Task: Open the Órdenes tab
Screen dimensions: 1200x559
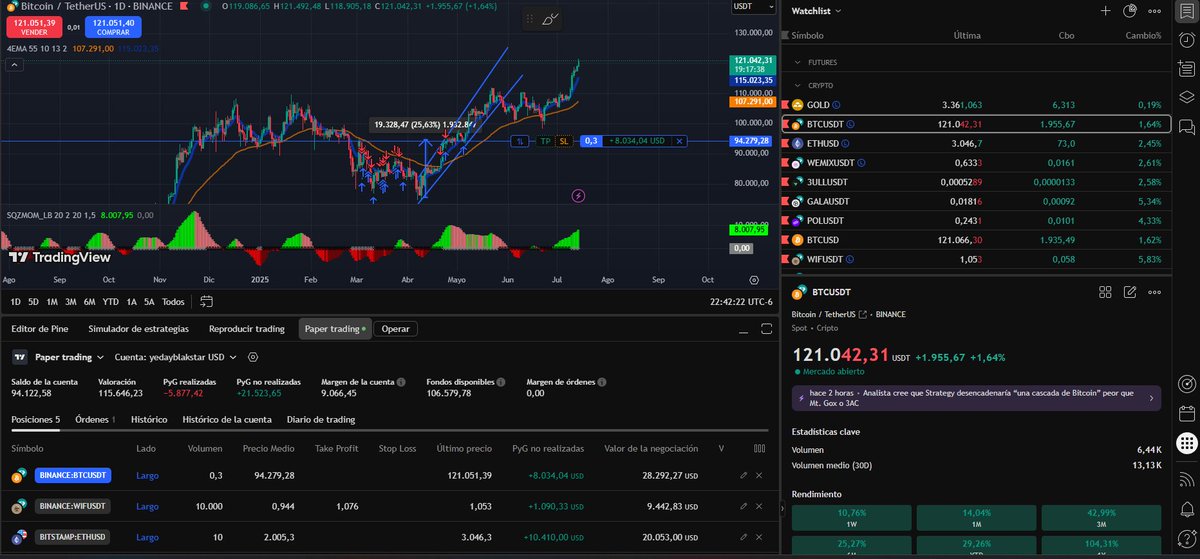Action: (x=95, y=419)
